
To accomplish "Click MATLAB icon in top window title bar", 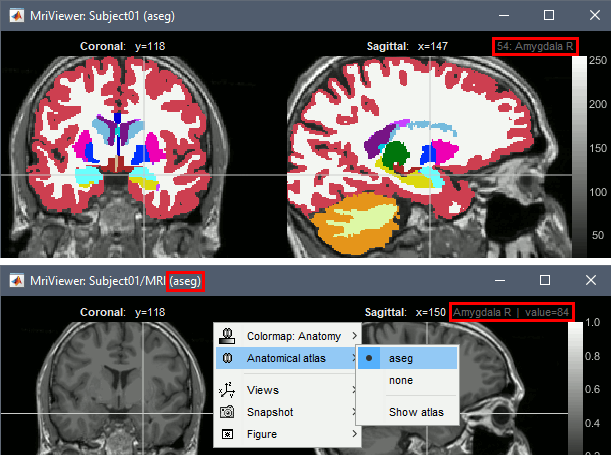I will tap(16, 16).
